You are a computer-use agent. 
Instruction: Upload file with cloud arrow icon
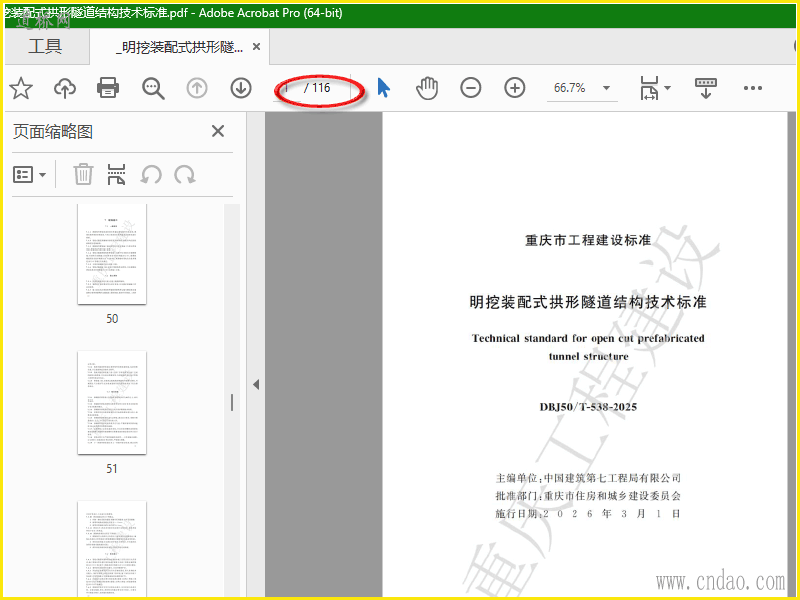pos(65,88)
